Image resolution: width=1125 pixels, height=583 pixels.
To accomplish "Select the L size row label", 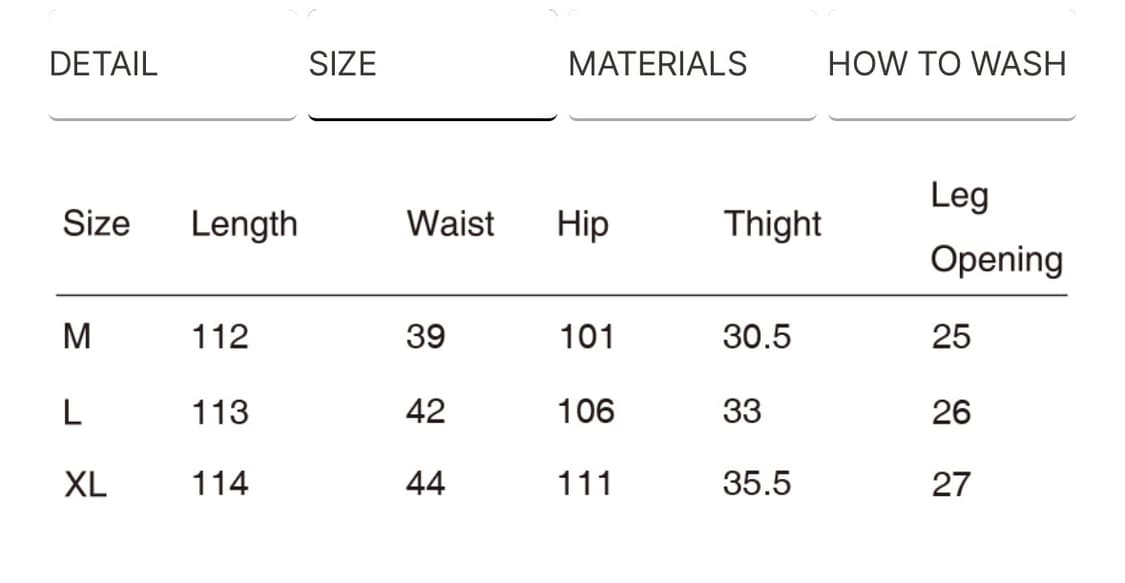I will tap(72, 412).
